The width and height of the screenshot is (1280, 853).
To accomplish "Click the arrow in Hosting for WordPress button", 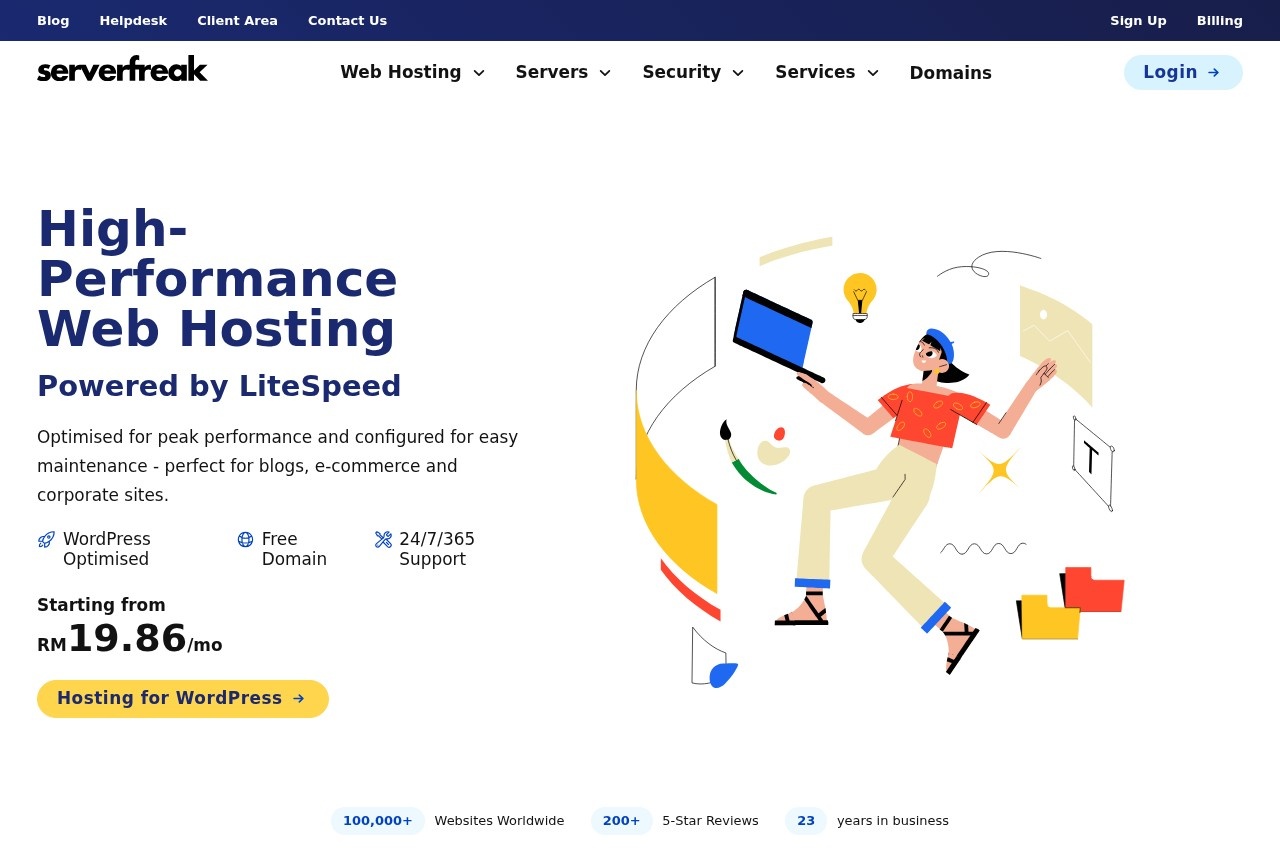I will (x=299, y=699).
